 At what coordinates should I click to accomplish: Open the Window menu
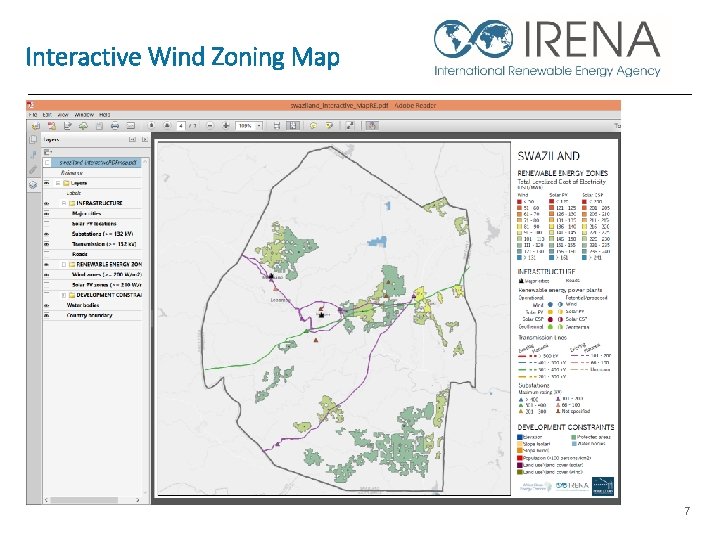tap(84, 115)
